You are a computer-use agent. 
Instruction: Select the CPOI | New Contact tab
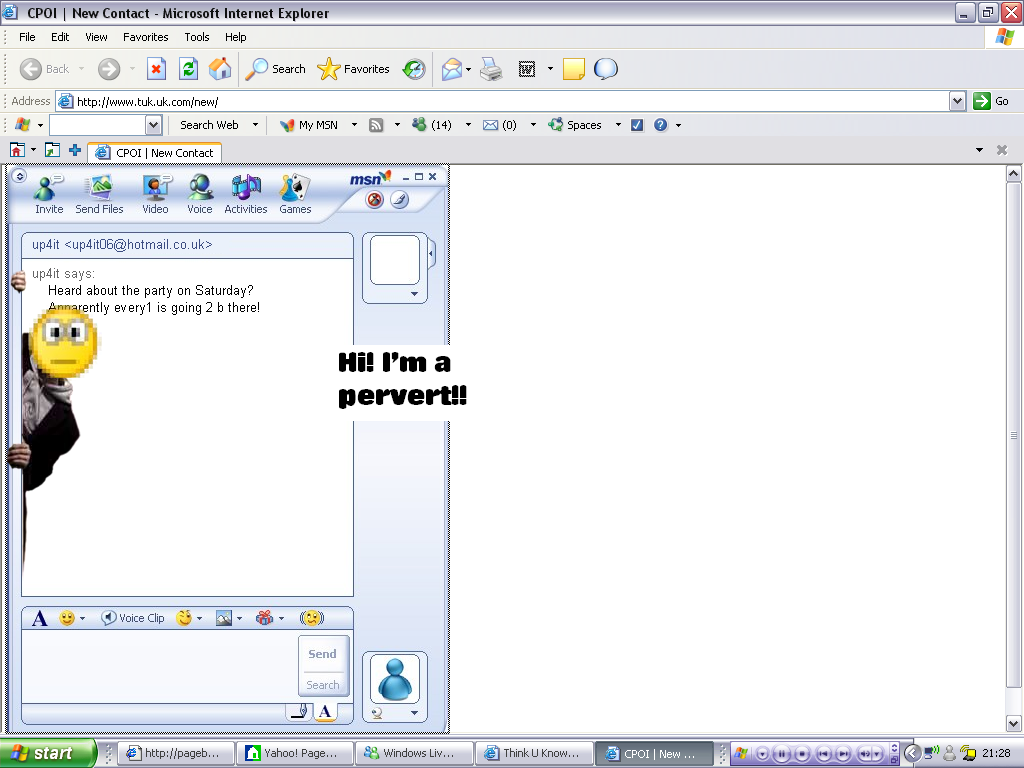coord(155,153)
